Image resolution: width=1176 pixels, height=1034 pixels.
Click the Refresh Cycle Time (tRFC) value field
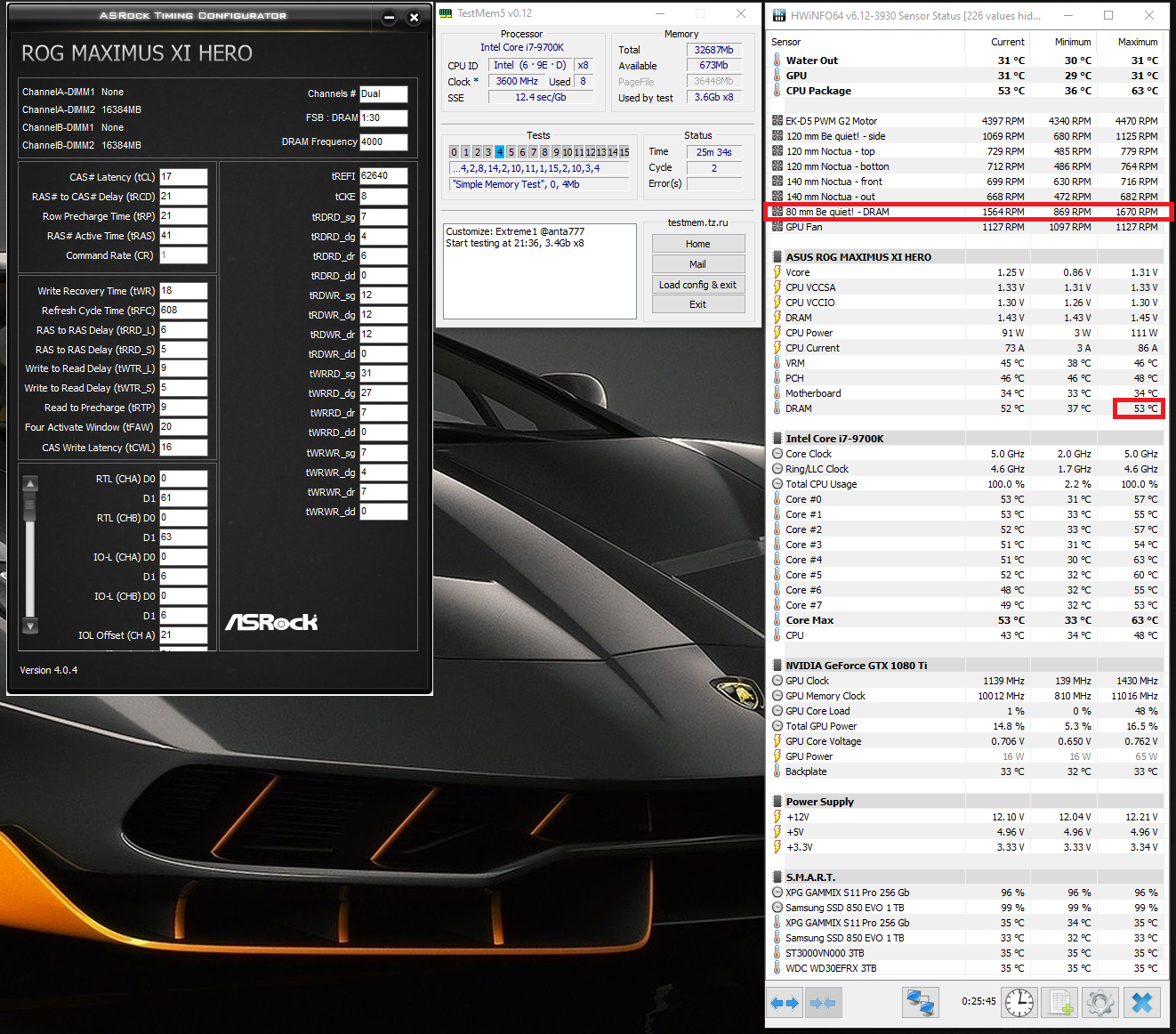click(183, 311)
